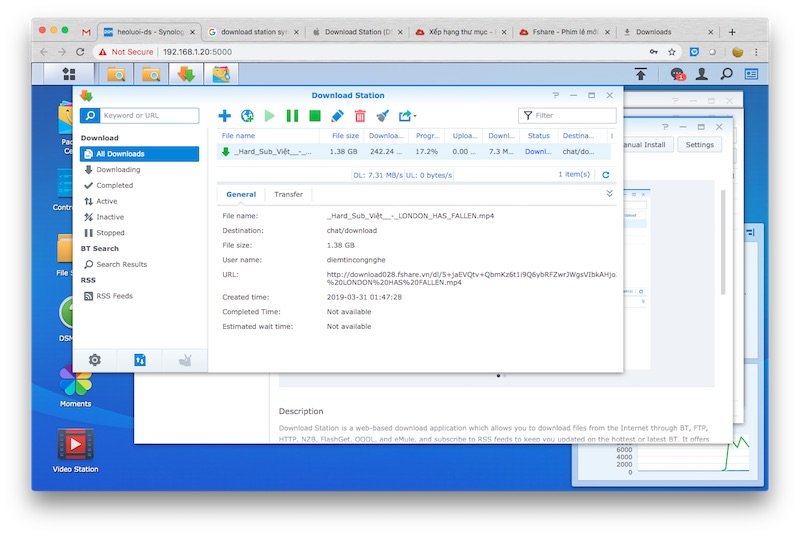800x536 pixels.
Task: Toggle the DSM widgets panel icon
Action: point(752,74)
